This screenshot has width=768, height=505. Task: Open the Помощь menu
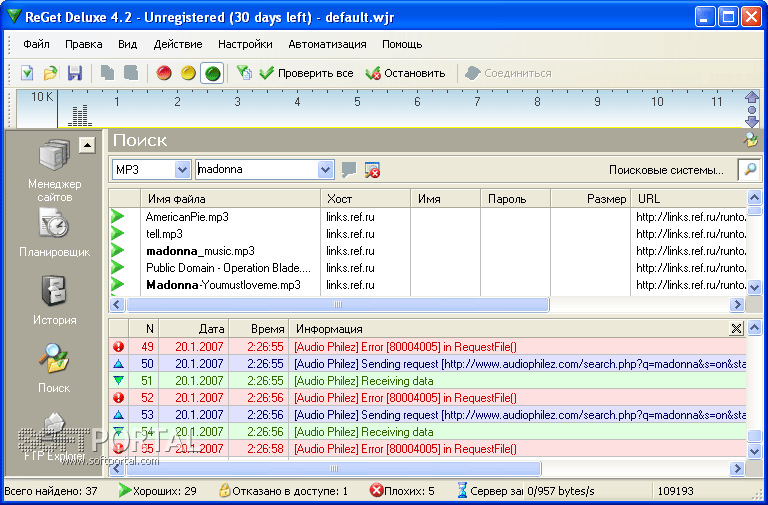pyautogui.click(x=402, y=44)
